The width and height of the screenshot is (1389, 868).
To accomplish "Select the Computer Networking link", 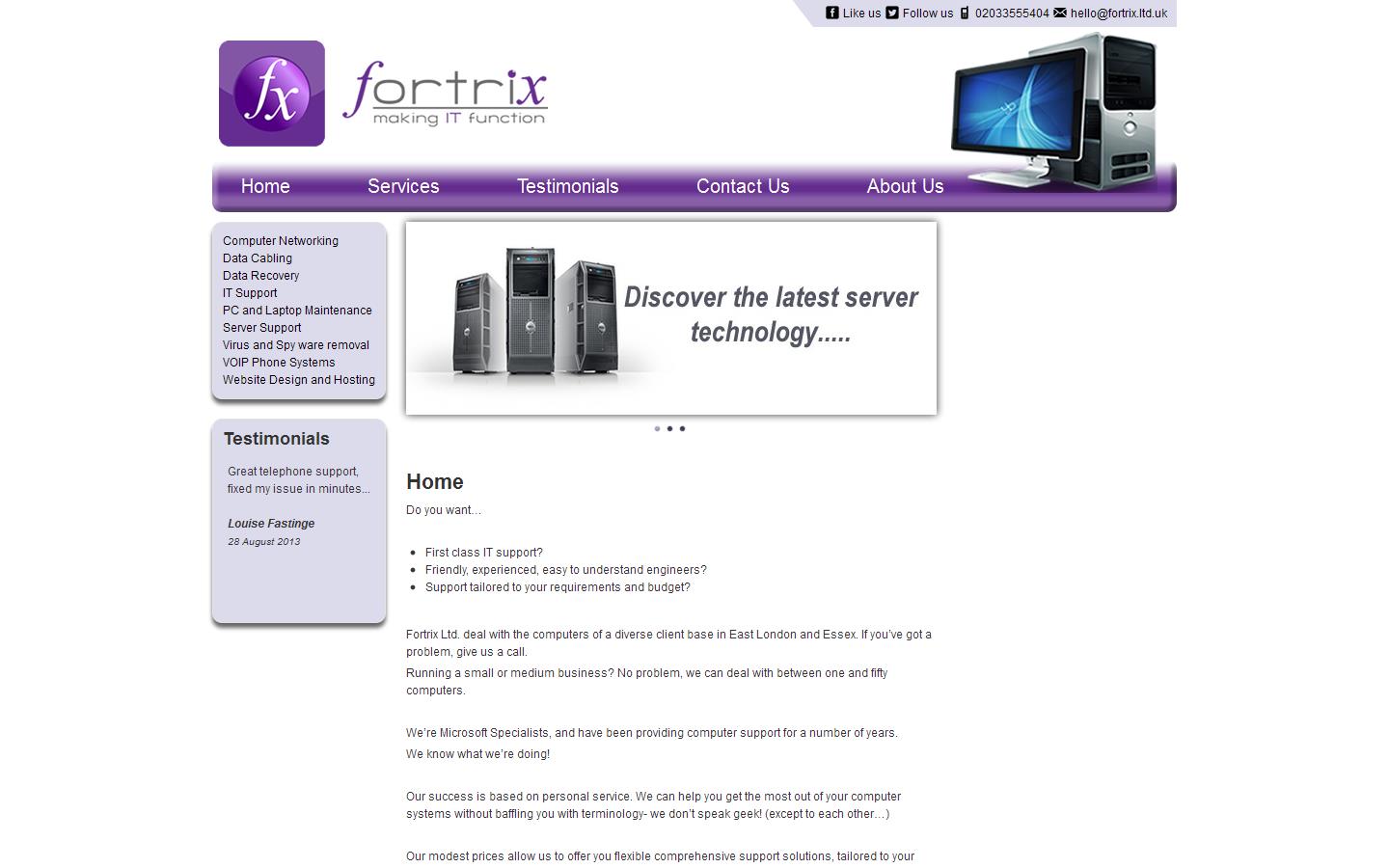I will pyautogui.click(x=281, y=240).
